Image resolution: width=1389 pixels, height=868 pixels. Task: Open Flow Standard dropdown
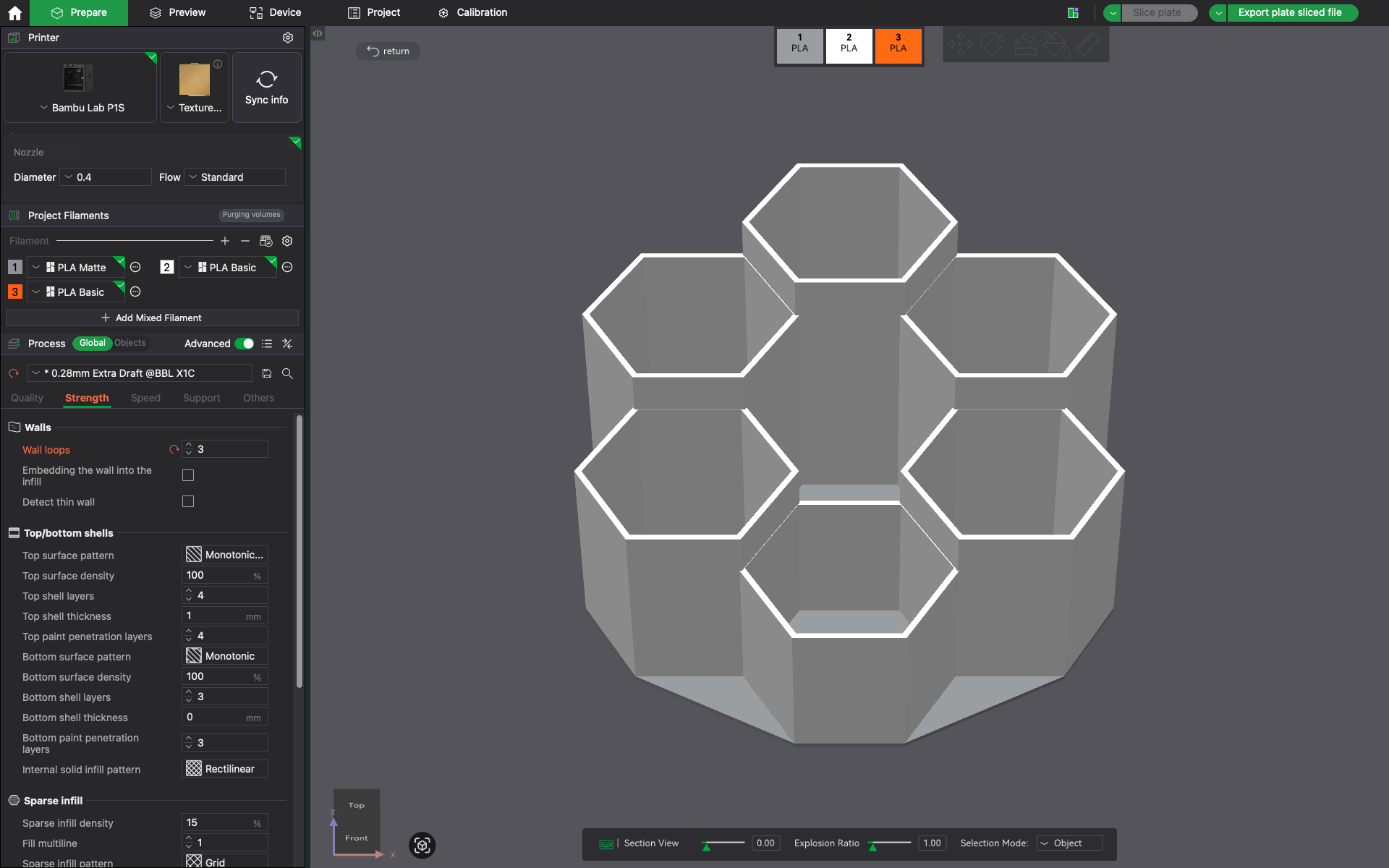pyautogui.click(x=235, y=177)
